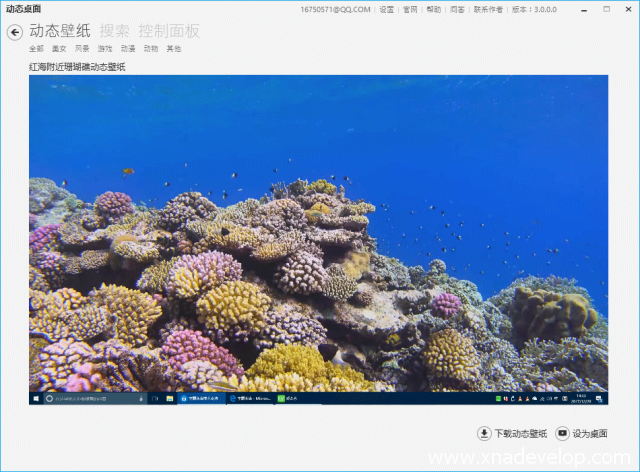
Task: Open the 动态壁纸 tab
Action: [60, 31]
